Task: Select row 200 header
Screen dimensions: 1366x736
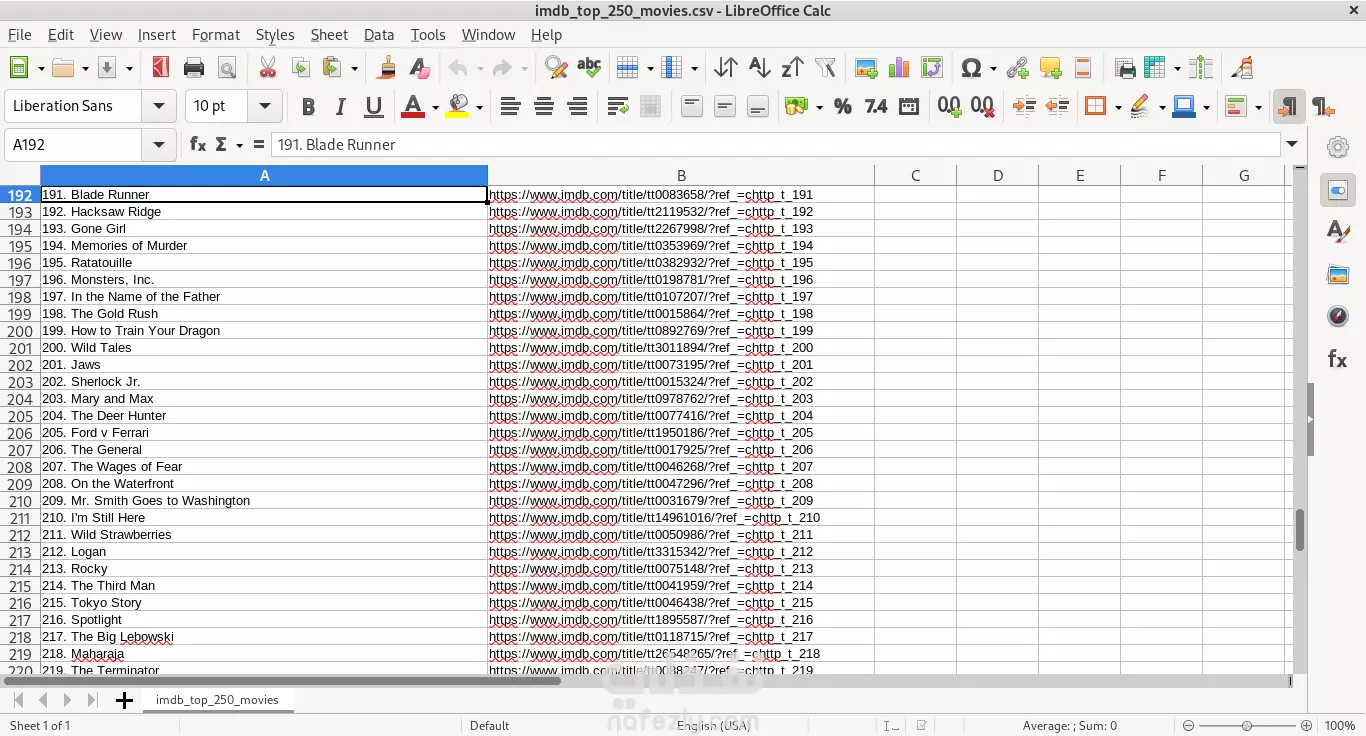Action: coord(20,331)
